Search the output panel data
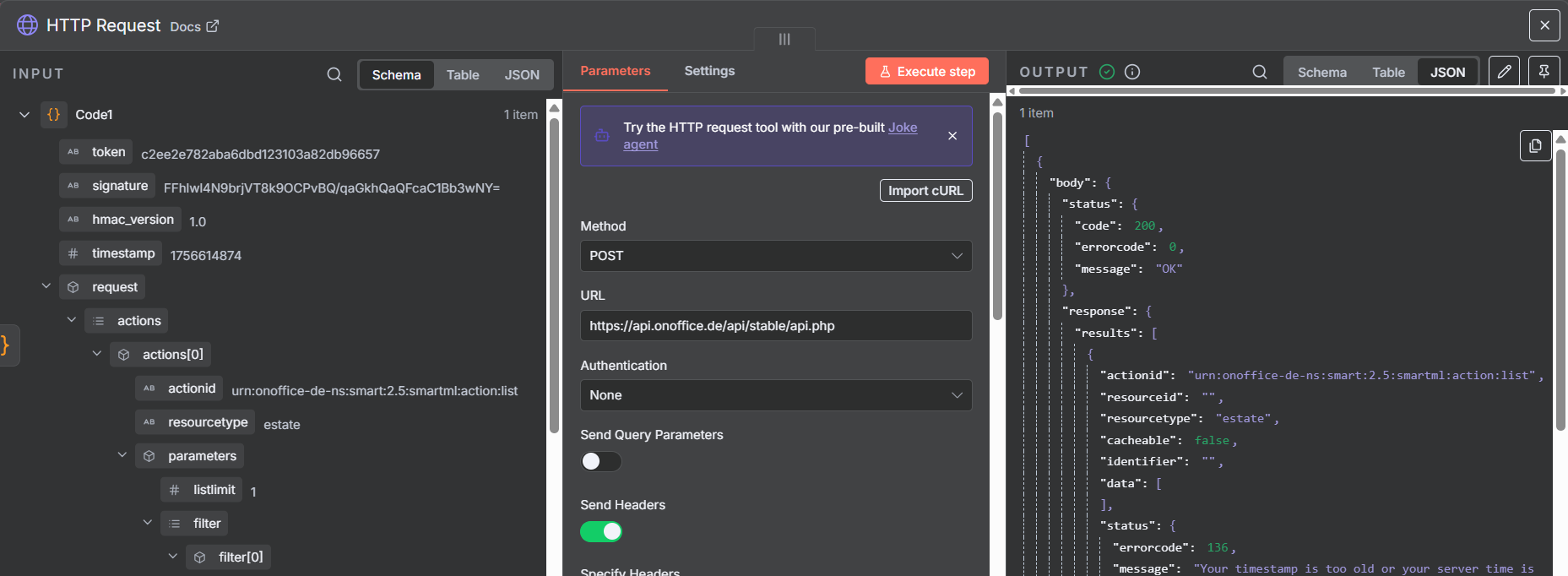Viewport: 1568px width, 576px height. [x=1259, y=72]
